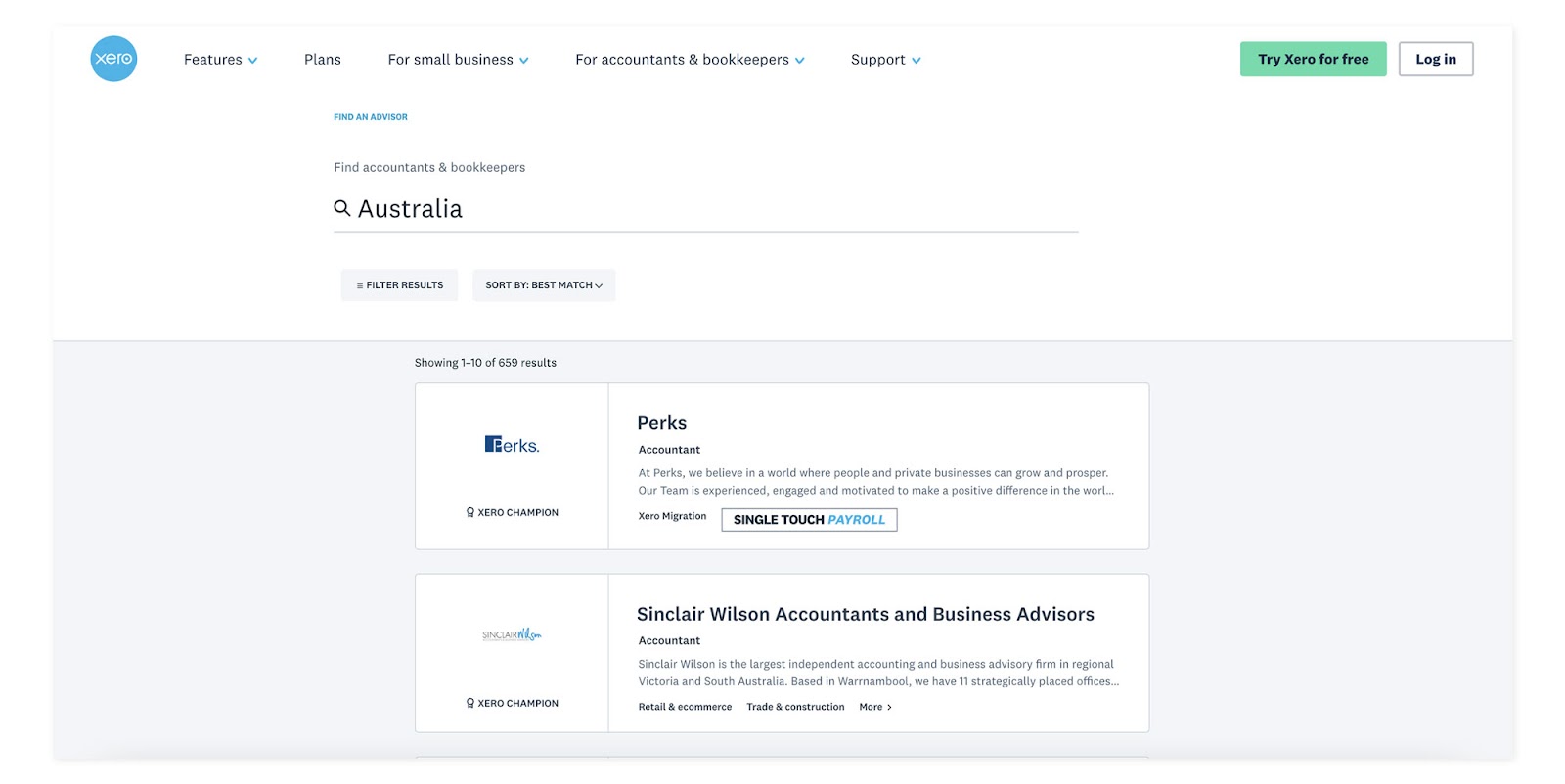The height and width of the screenshot is (784, 1565).
Task: Click the Xero Champion badge under Sinclair Wilson
Action: 512,703
